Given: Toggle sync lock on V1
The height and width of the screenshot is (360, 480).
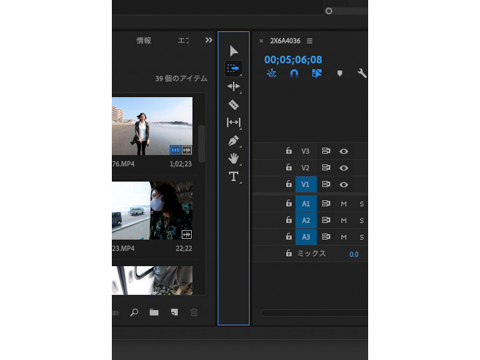Looking at the screenshot, I should pyautogui.click(x=326, y=184).
